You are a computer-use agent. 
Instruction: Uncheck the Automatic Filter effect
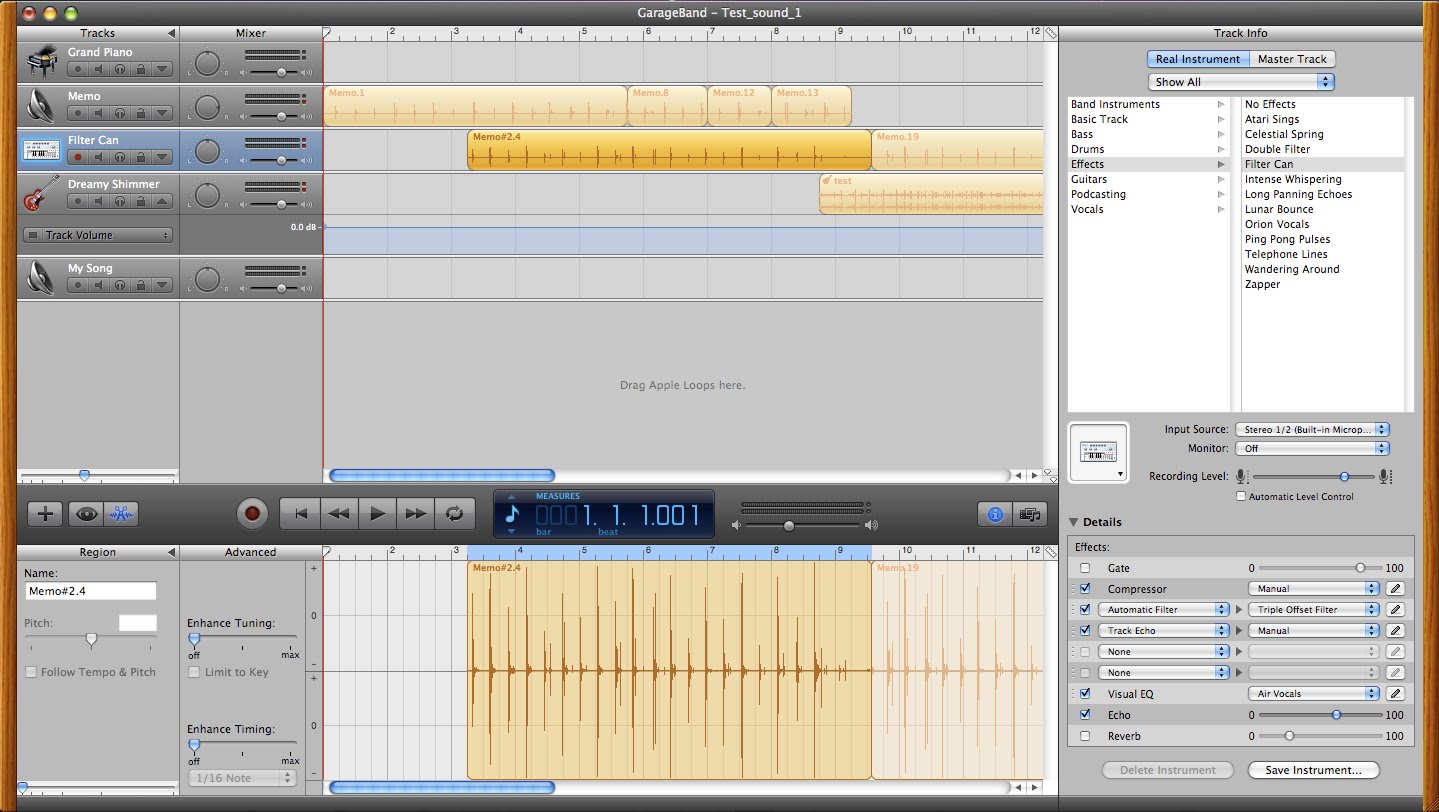[1085, 610]
